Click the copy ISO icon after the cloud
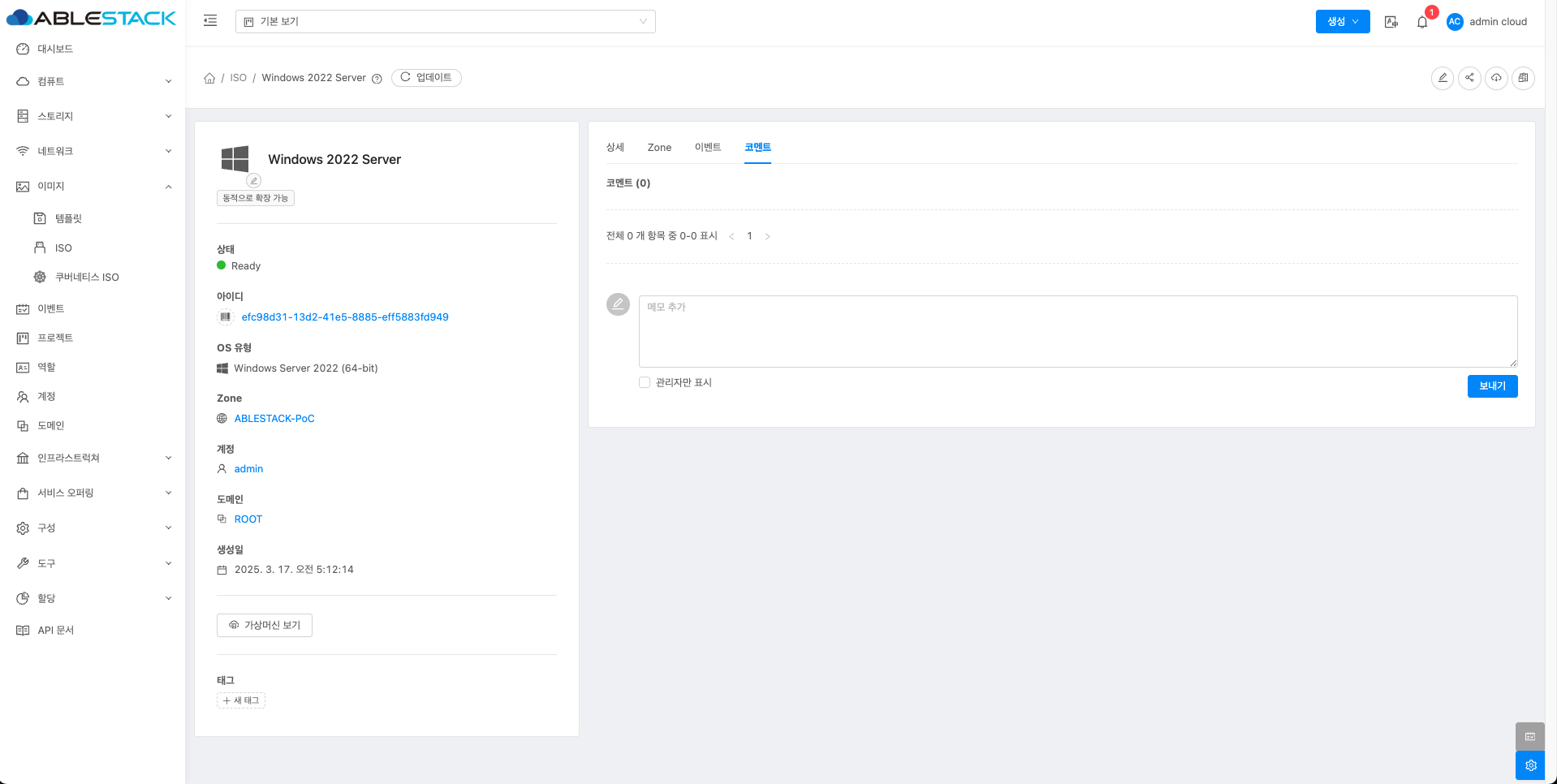This screenshot has width=1557, height=784. click(1523, 78)
